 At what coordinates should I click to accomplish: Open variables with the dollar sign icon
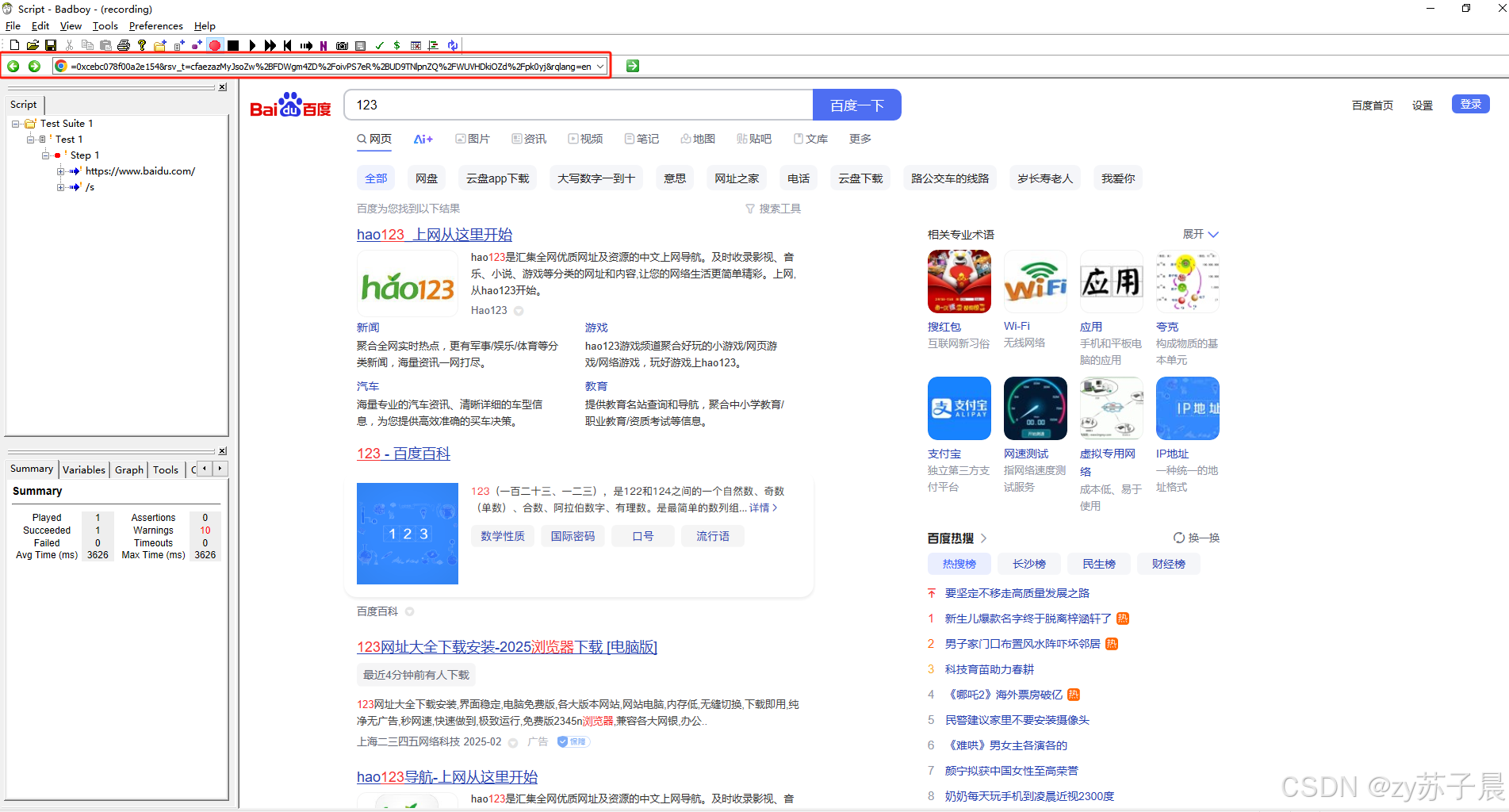[396, 45]
